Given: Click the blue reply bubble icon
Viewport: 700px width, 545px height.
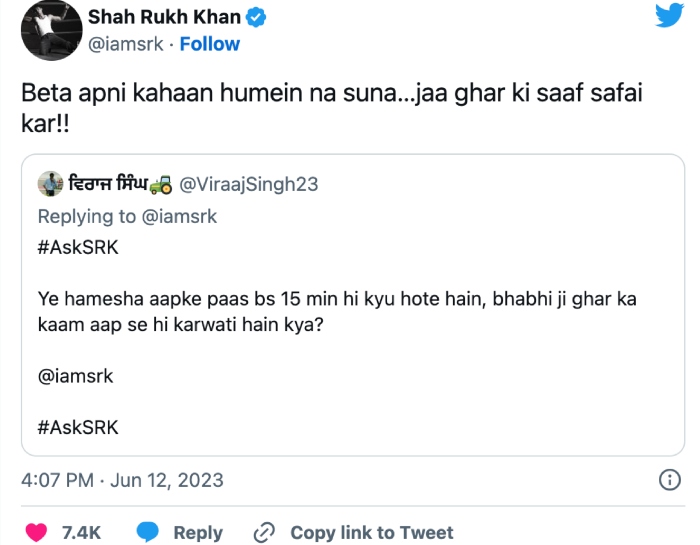Looking at the screenshot, I should coord(149,532).
